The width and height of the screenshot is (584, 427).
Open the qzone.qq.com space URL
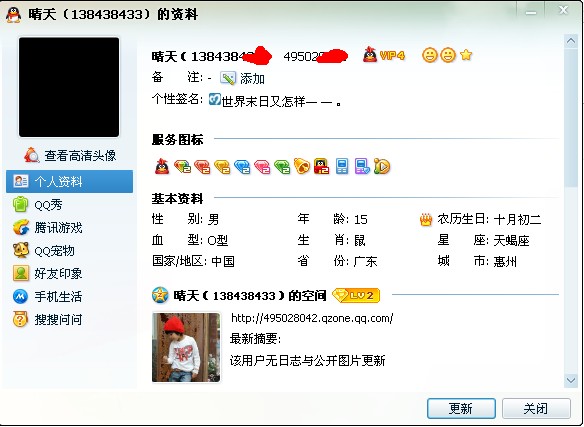pos(312,318)
